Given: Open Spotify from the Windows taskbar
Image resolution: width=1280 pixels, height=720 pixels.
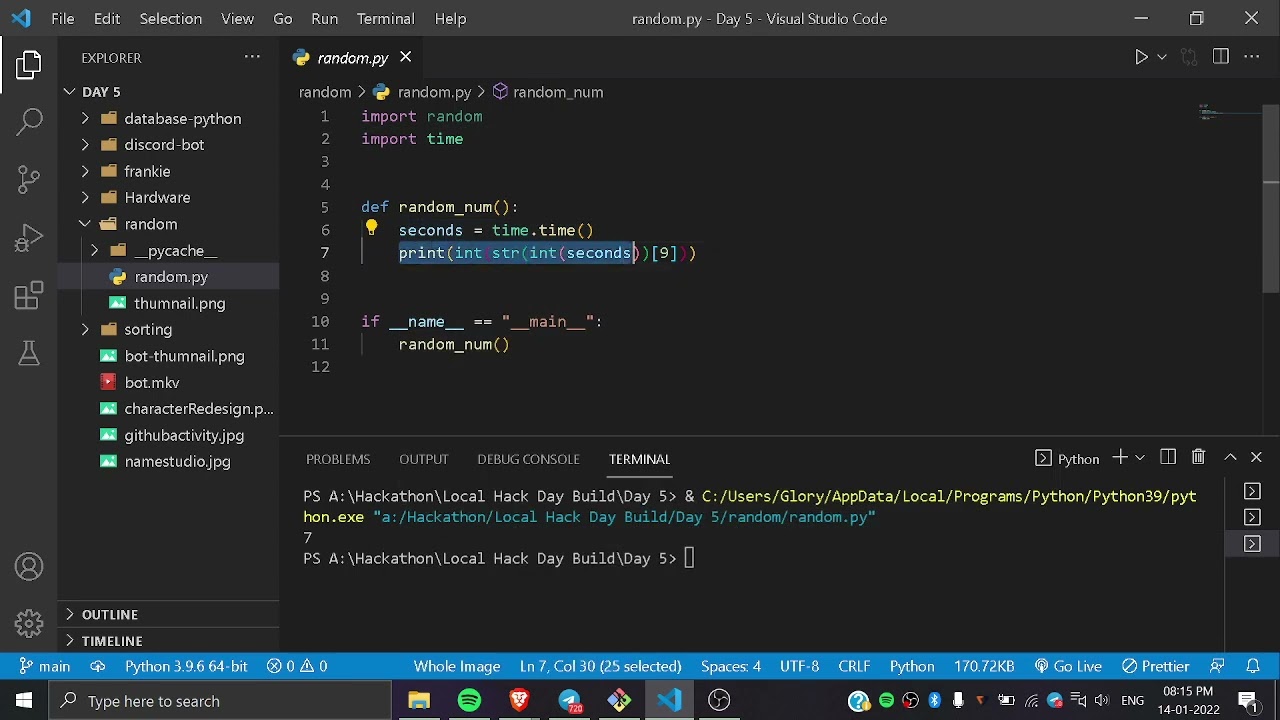Looking at the screenshot, I should 469,701.
